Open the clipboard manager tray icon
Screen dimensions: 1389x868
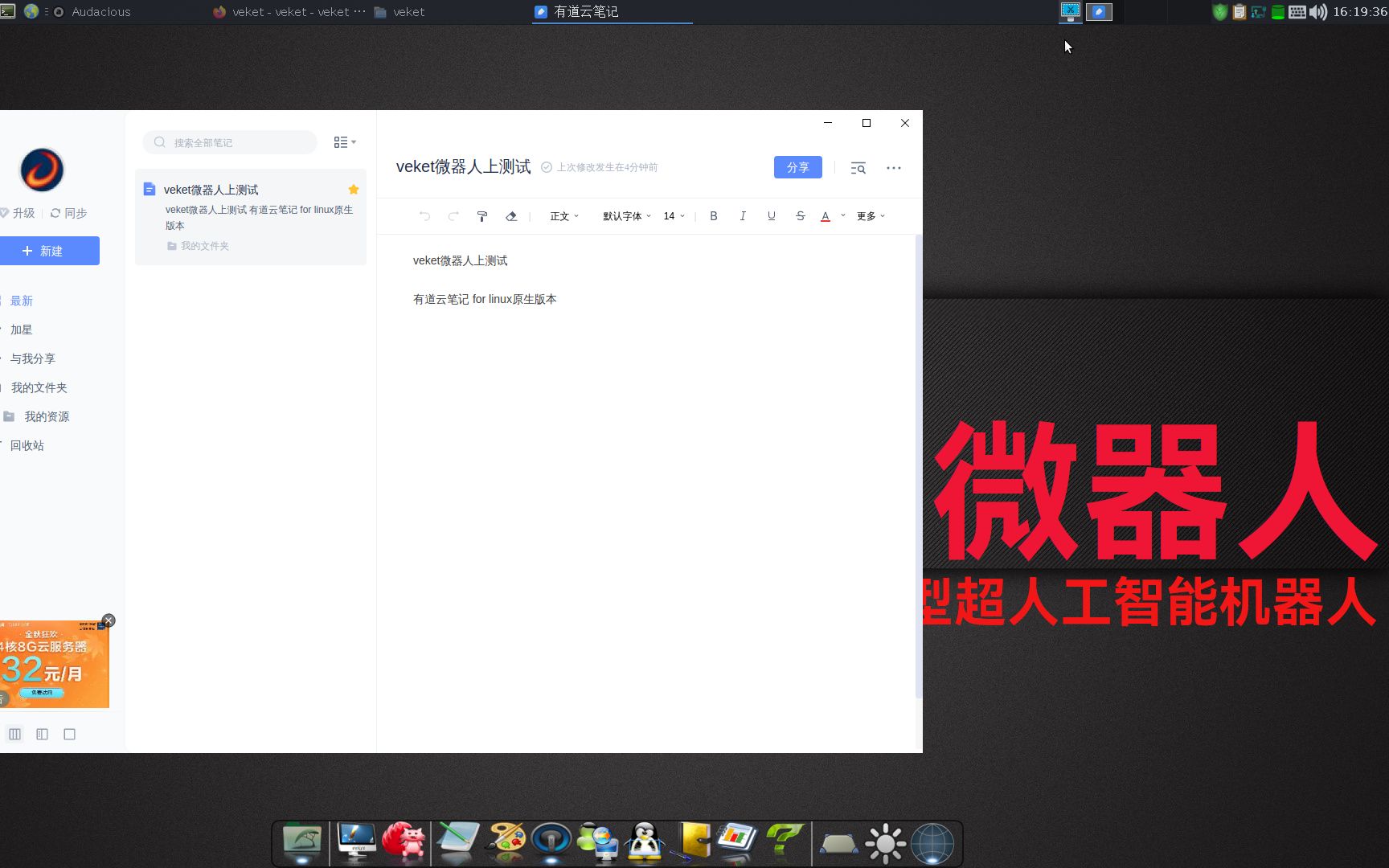[x=1239, y=12]
